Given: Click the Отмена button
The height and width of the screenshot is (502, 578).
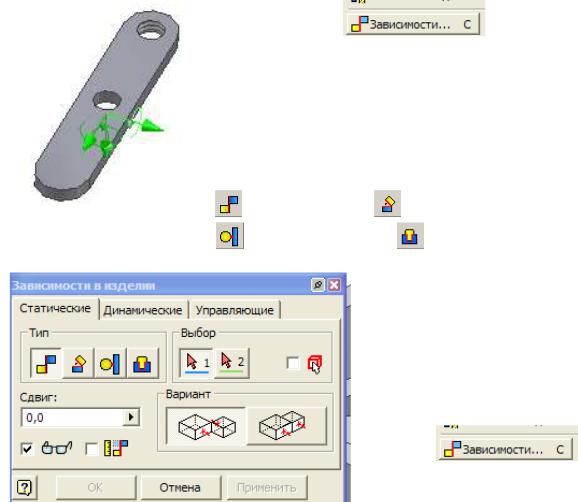Looking at the screenshot, I should pyautogui.click(x=180, y=488).
